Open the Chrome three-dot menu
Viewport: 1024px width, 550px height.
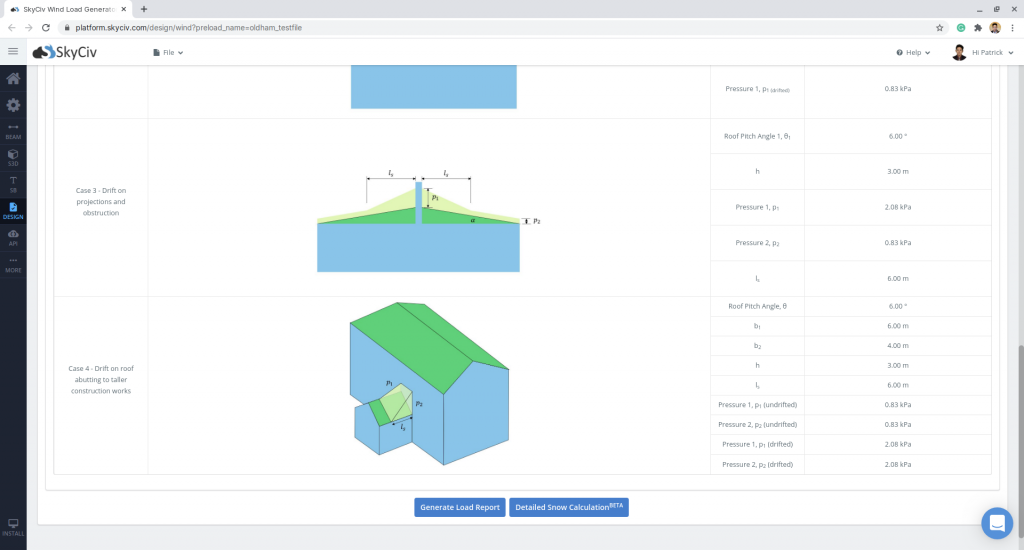pos(1012,27)
